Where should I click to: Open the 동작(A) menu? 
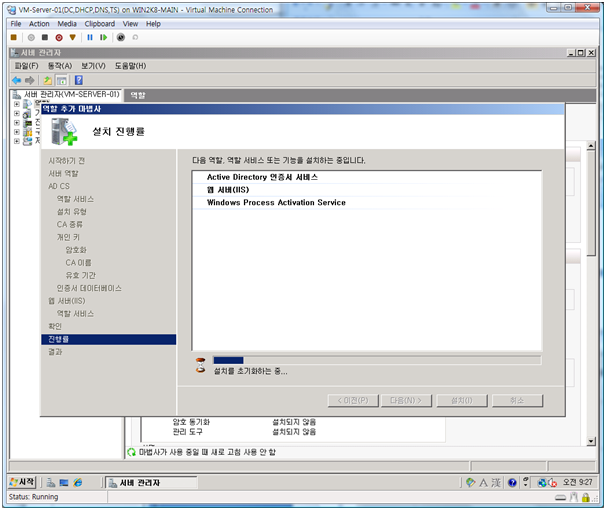pos(60,66)
